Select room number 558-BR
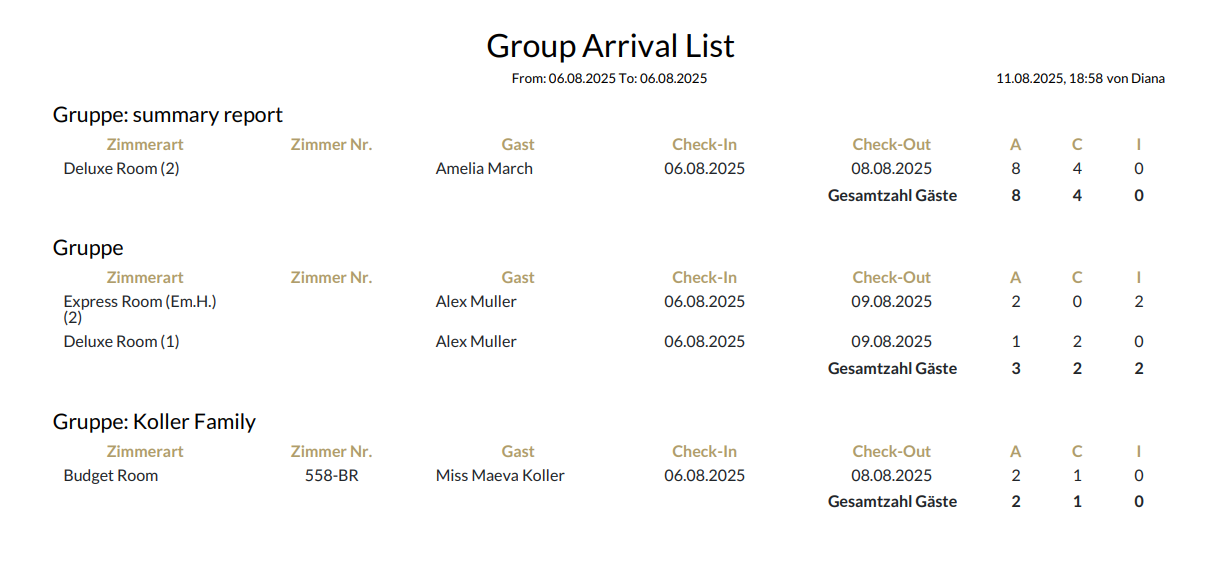The image size is (1224, 574). tap(331, 476)
